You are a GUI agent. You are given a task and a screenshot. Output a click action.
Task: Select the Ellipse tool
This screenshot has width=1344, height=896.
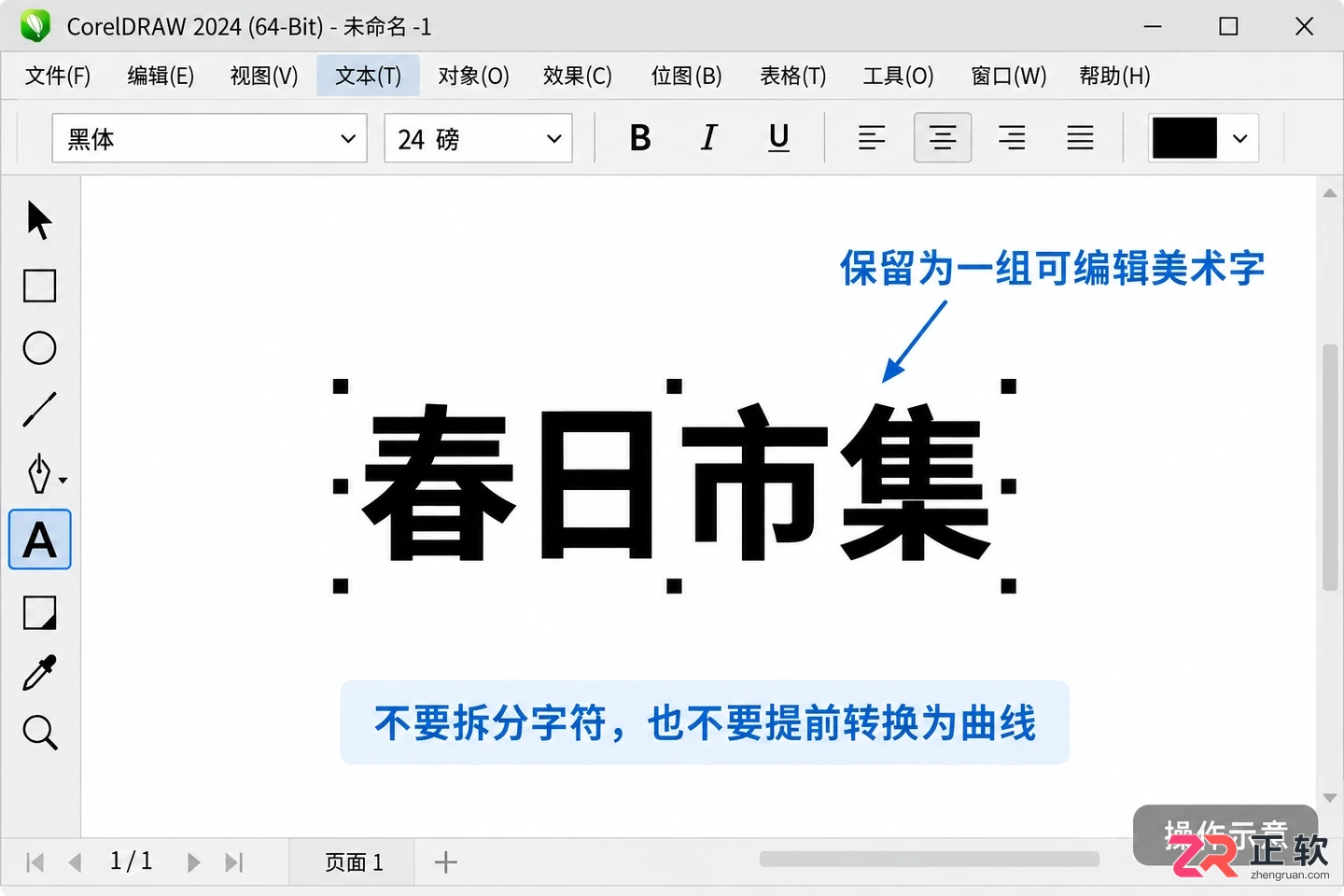[39, 348]
